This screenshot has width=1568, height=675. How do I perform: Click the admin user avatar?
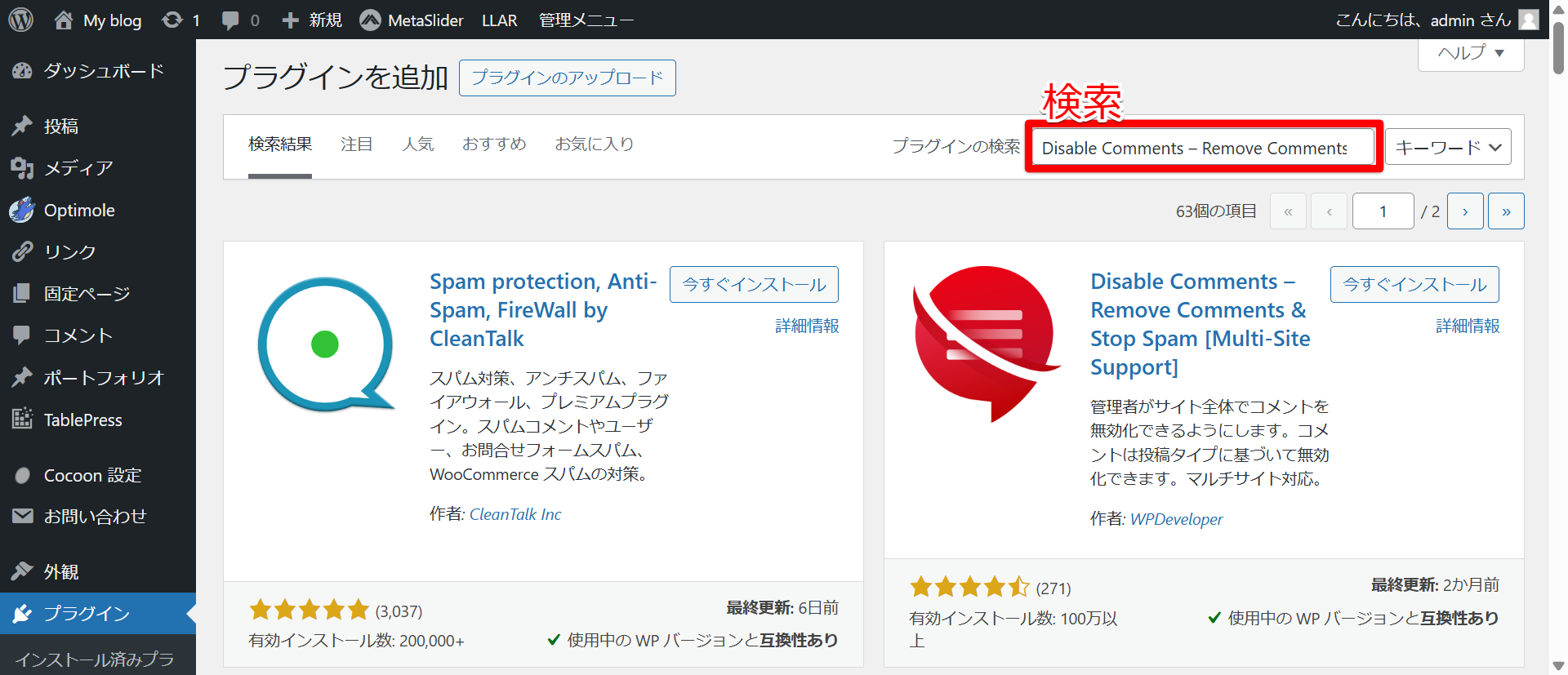click(x=1529, y=20)
